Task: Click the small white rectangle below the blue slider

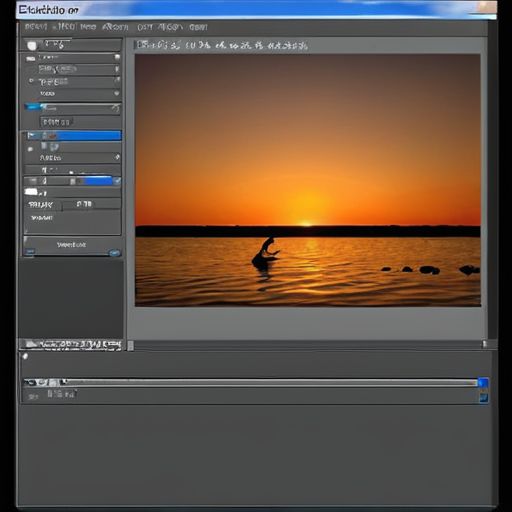Action: [31, 192]
